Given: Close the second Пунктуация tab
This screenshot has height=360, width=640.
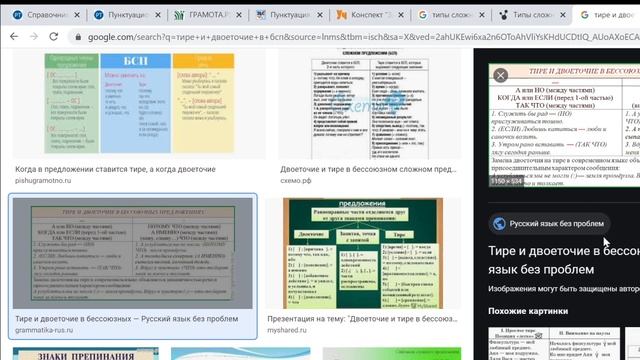Looking at the screenshot, I should (158, 15).
